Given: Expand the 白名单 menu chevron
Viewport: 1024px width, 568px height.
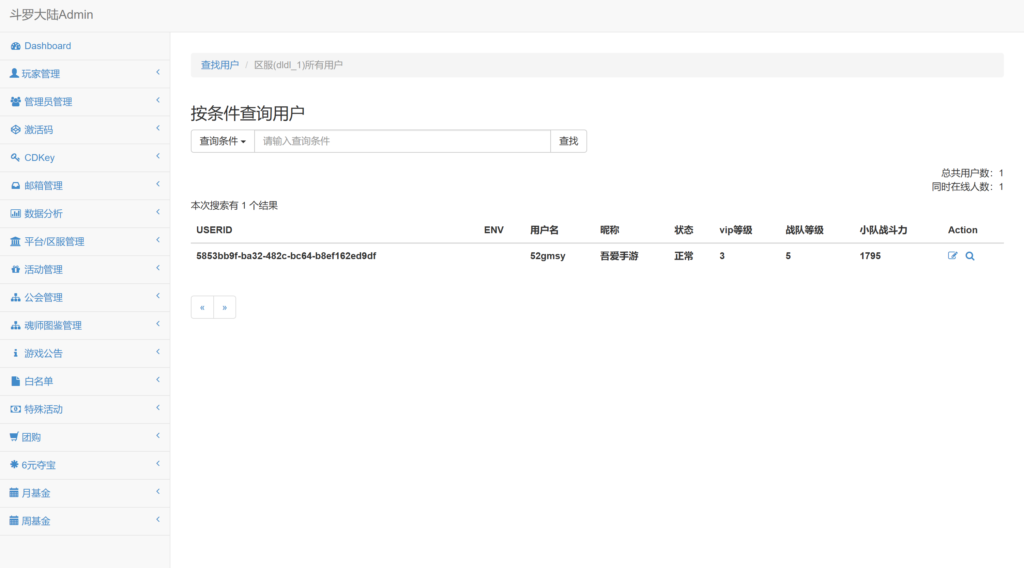Looking at the screenshot, I should pos(158,380).
